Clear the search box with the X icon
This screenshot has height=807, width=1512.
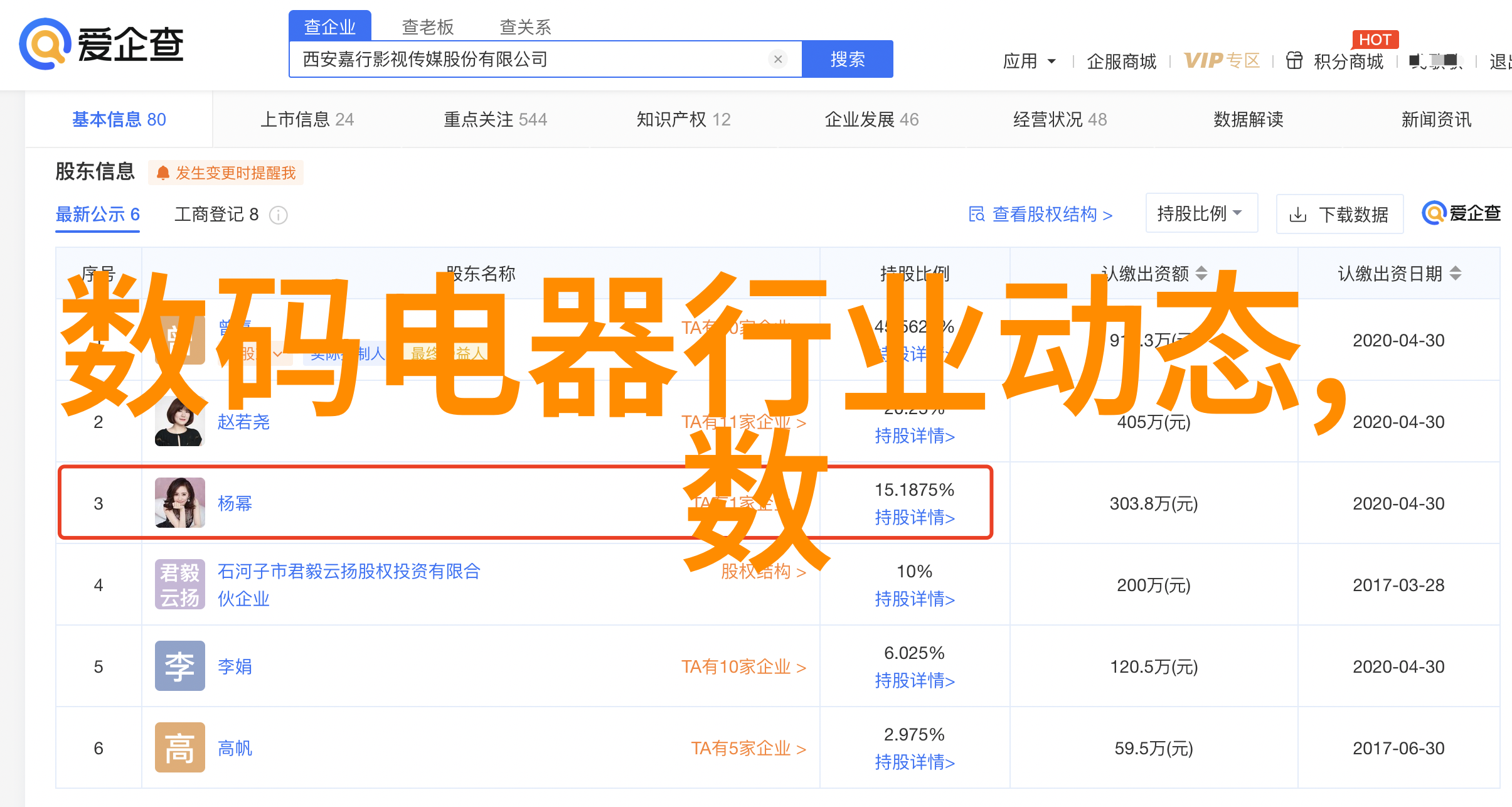(778, 59)
